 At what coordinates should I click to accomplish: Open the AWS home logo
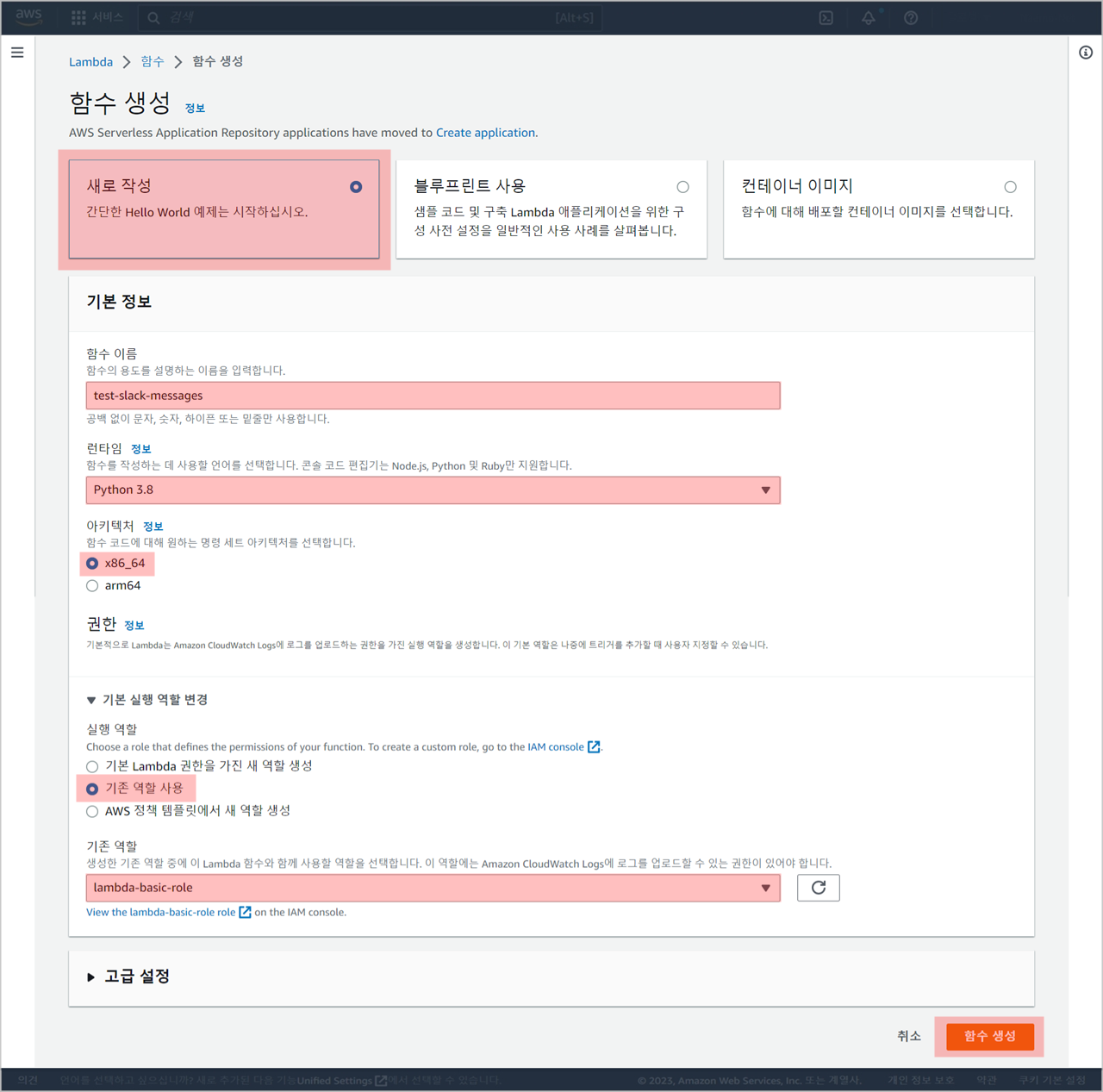tap(28, 17)
